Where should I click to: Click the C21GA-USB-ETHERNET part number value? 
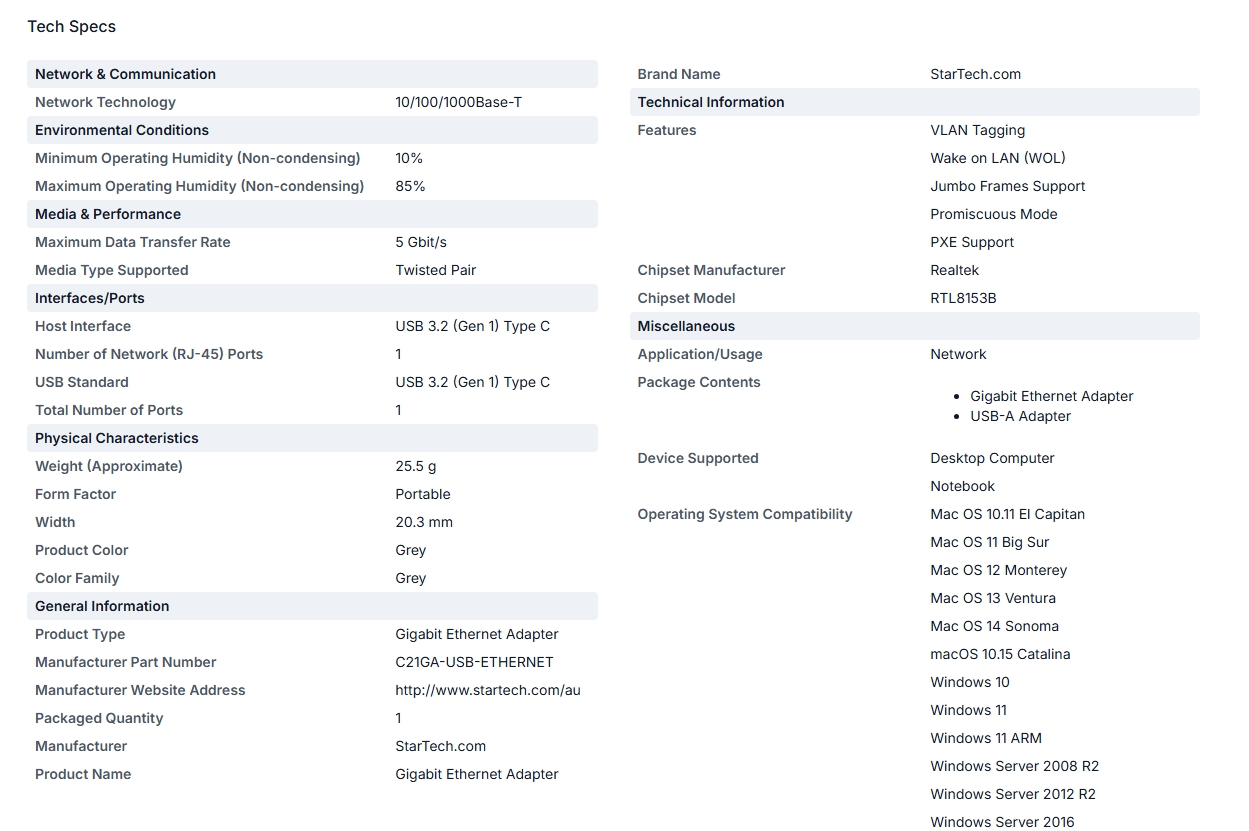click(474, 662)
